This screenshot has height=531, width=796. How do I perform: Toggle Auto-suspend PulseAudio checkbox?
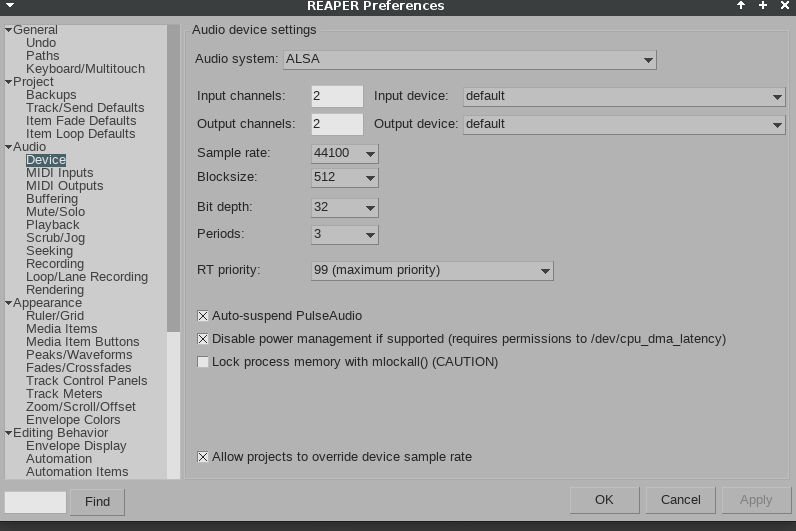[x=204, y=316]
